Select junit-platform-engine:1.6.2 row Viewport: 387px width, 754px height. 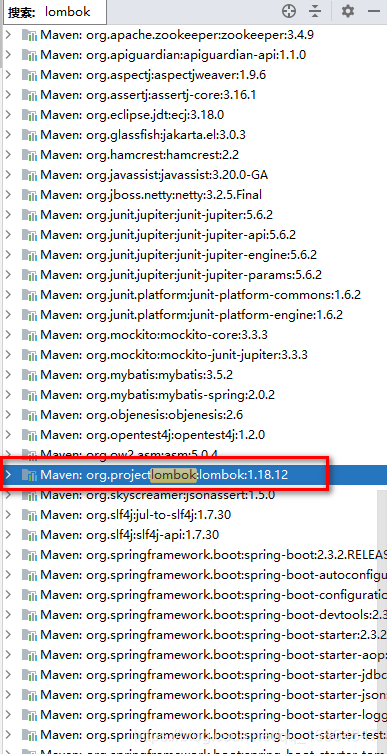193,315
